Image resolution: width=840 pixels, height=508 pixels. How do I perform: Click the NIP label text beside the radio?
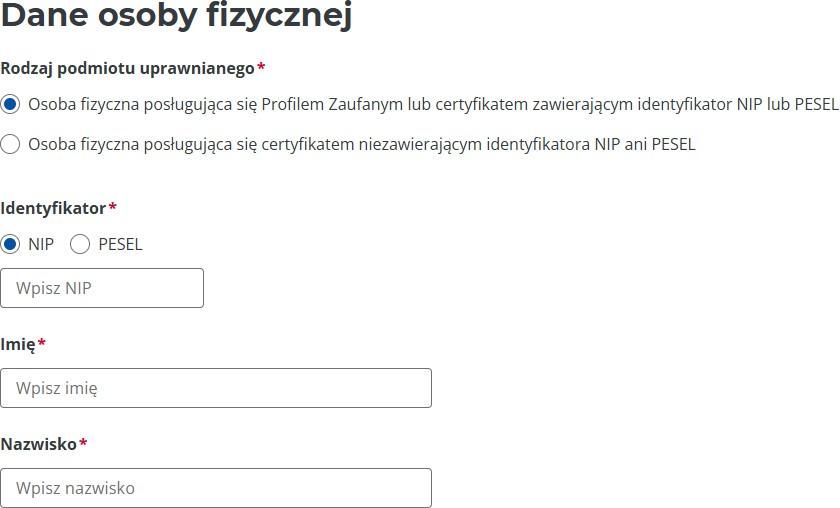41,244
